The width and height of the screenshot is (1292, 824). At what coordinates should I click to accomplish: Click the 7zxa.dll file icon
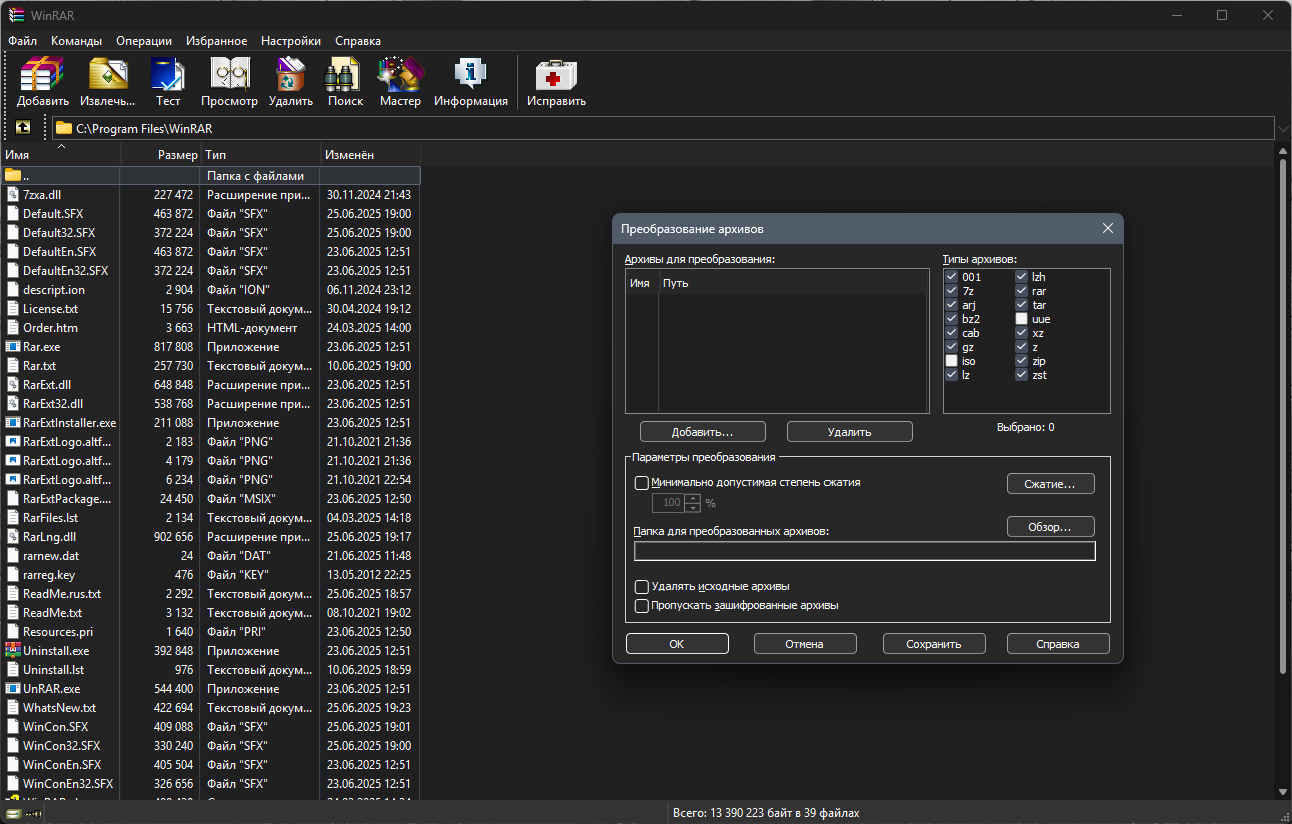pyautogui.click(x=13, y=195)
